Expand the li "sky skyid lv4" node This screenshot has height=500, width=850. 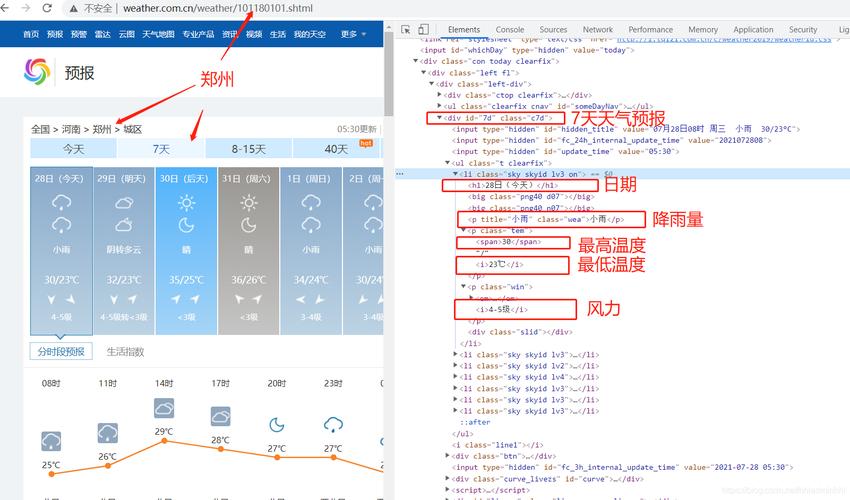(455, 376)
